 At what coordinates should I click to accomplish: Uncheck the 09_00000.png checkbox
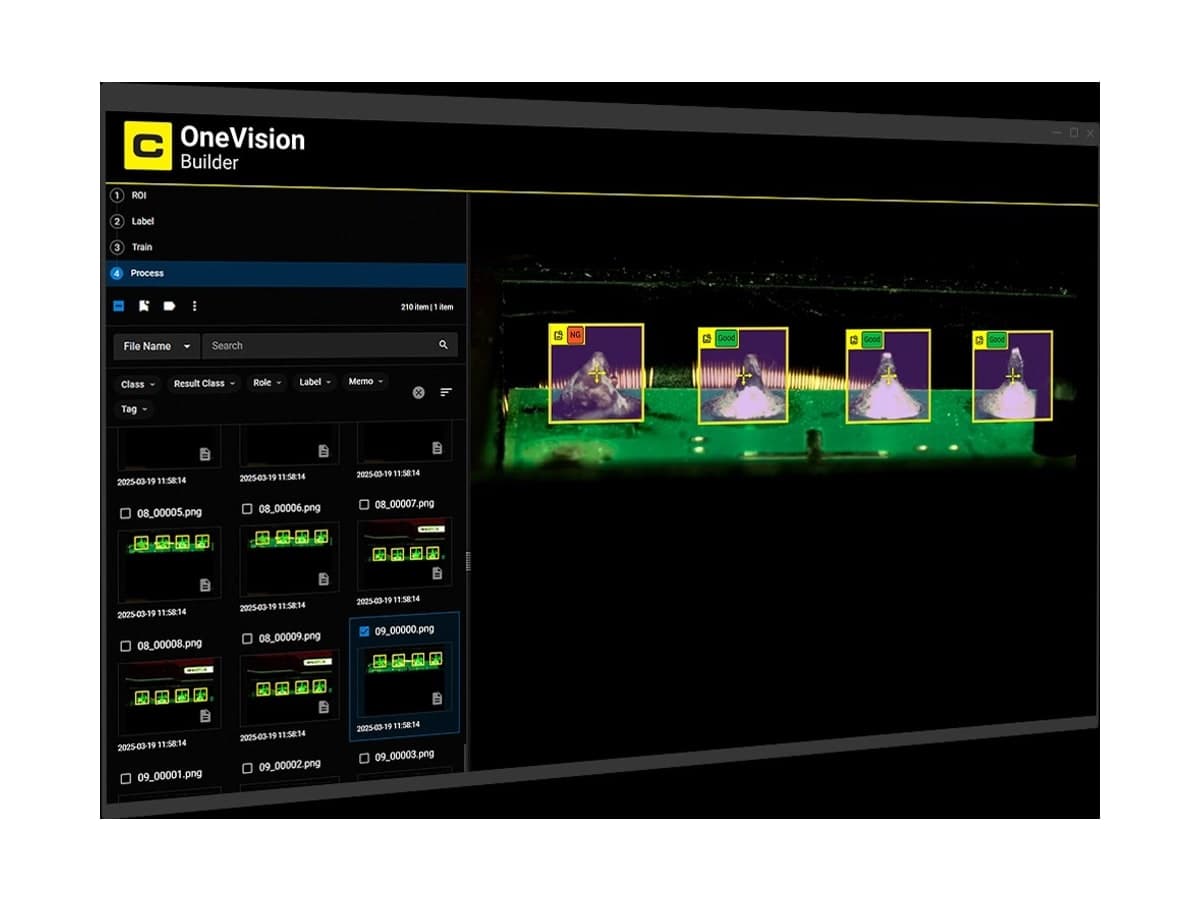364,631
